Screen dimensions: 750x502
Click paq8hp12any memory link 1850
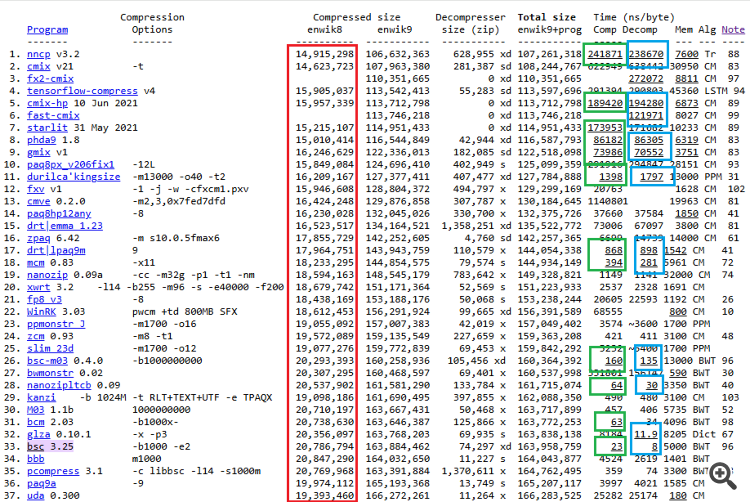point(687,214)
